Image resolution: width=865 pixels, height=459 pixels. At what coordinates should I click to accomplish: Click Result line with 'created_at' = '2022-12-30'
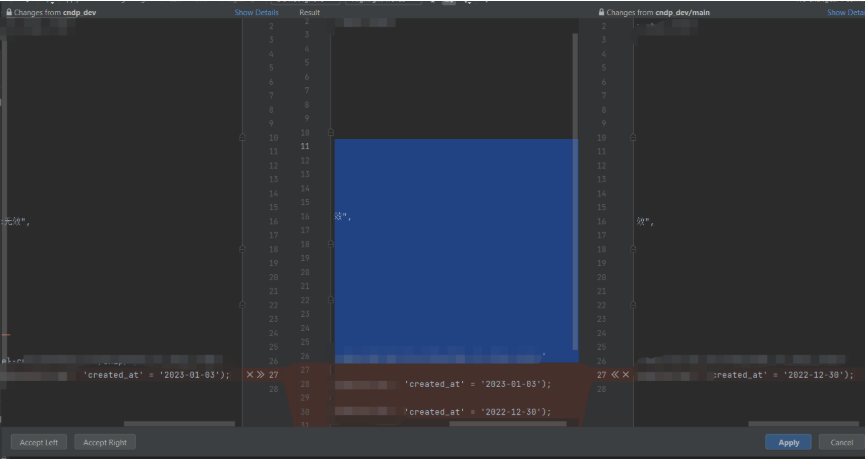coord(478,412)
